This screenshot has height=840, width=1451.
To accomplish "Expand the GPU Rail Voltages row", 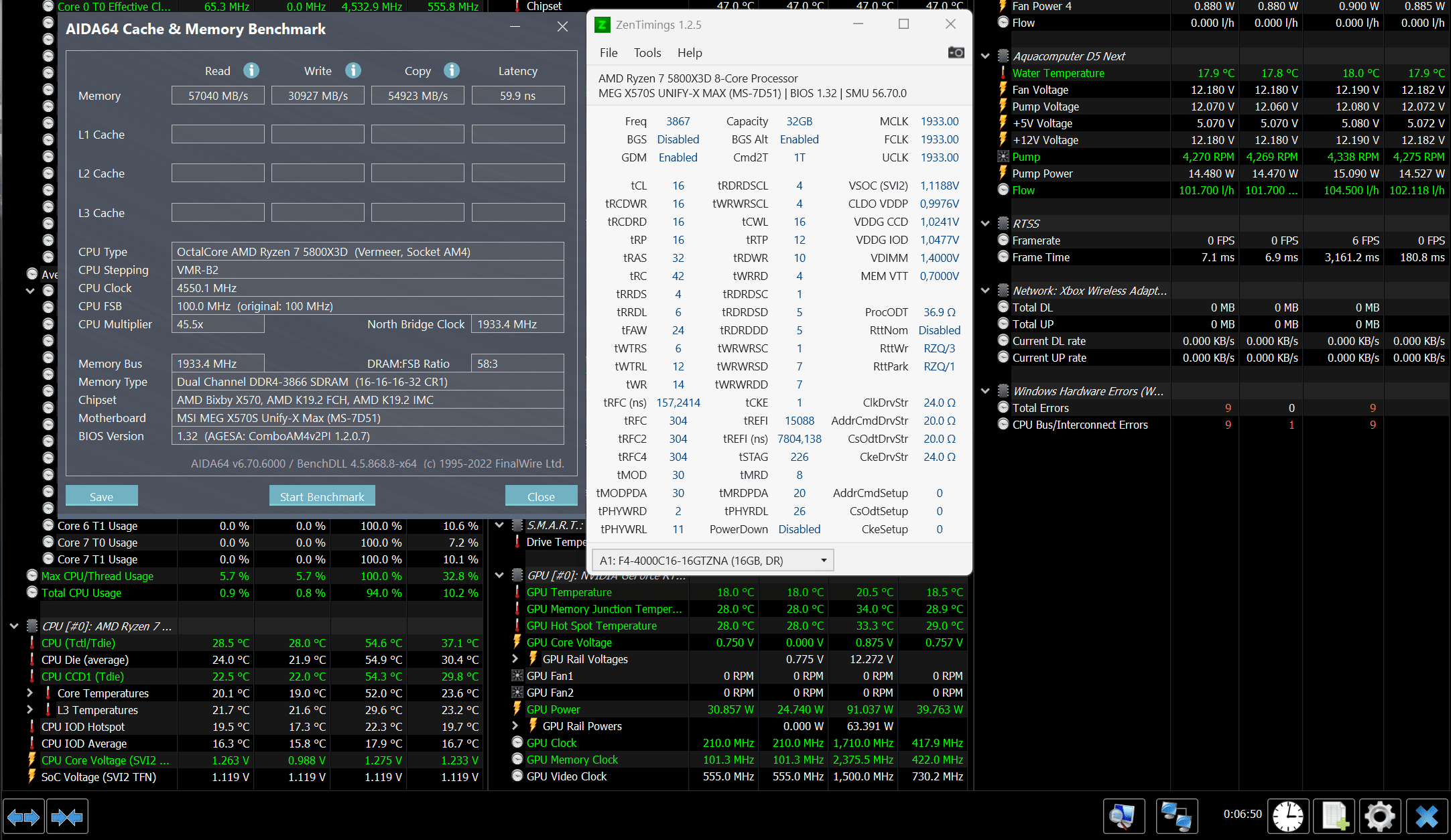I will [x=515, y=659].
